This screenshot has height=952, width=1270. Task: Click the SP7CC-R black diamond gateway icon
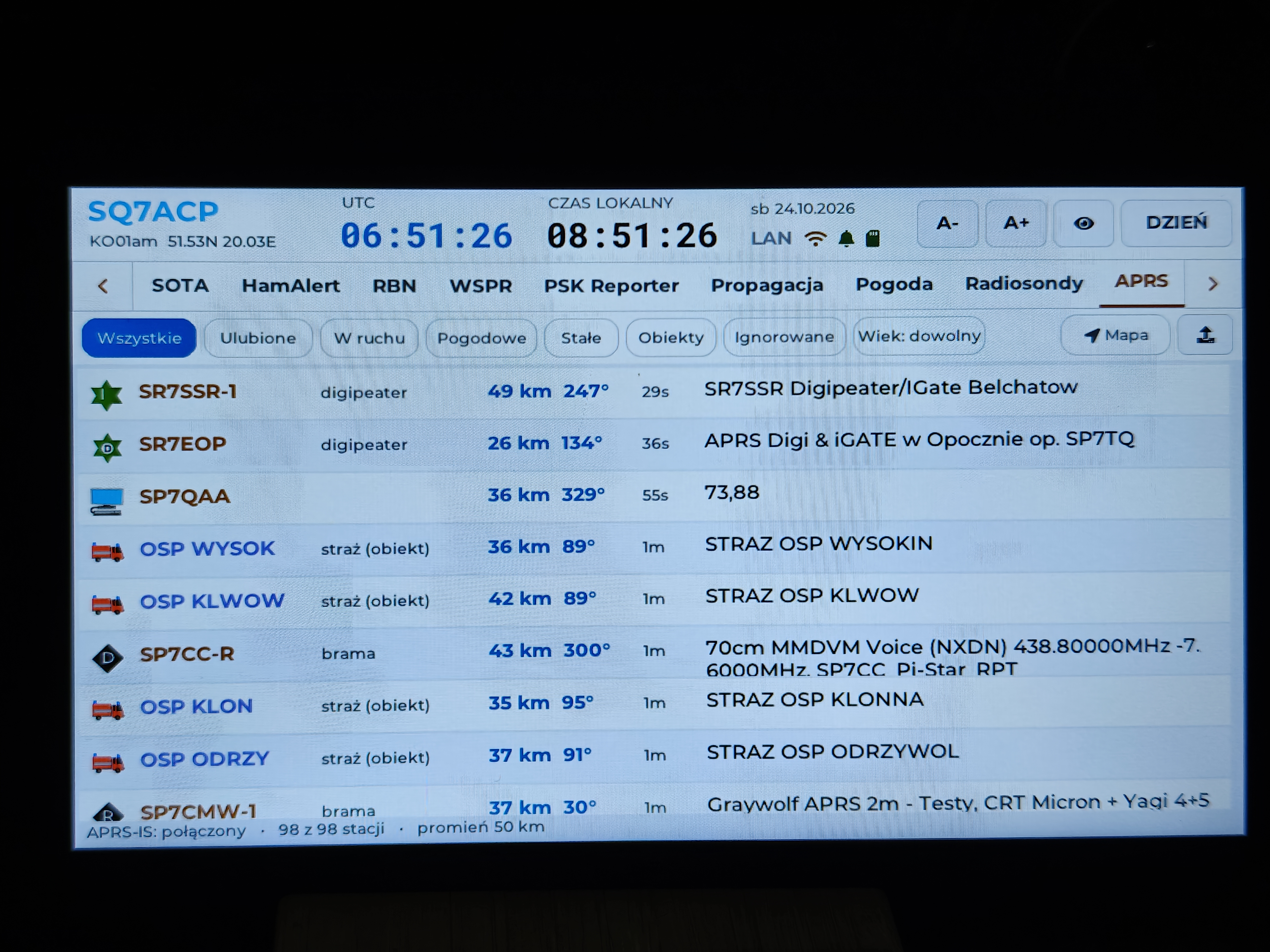pyautogui.click(x=108, y=658)
